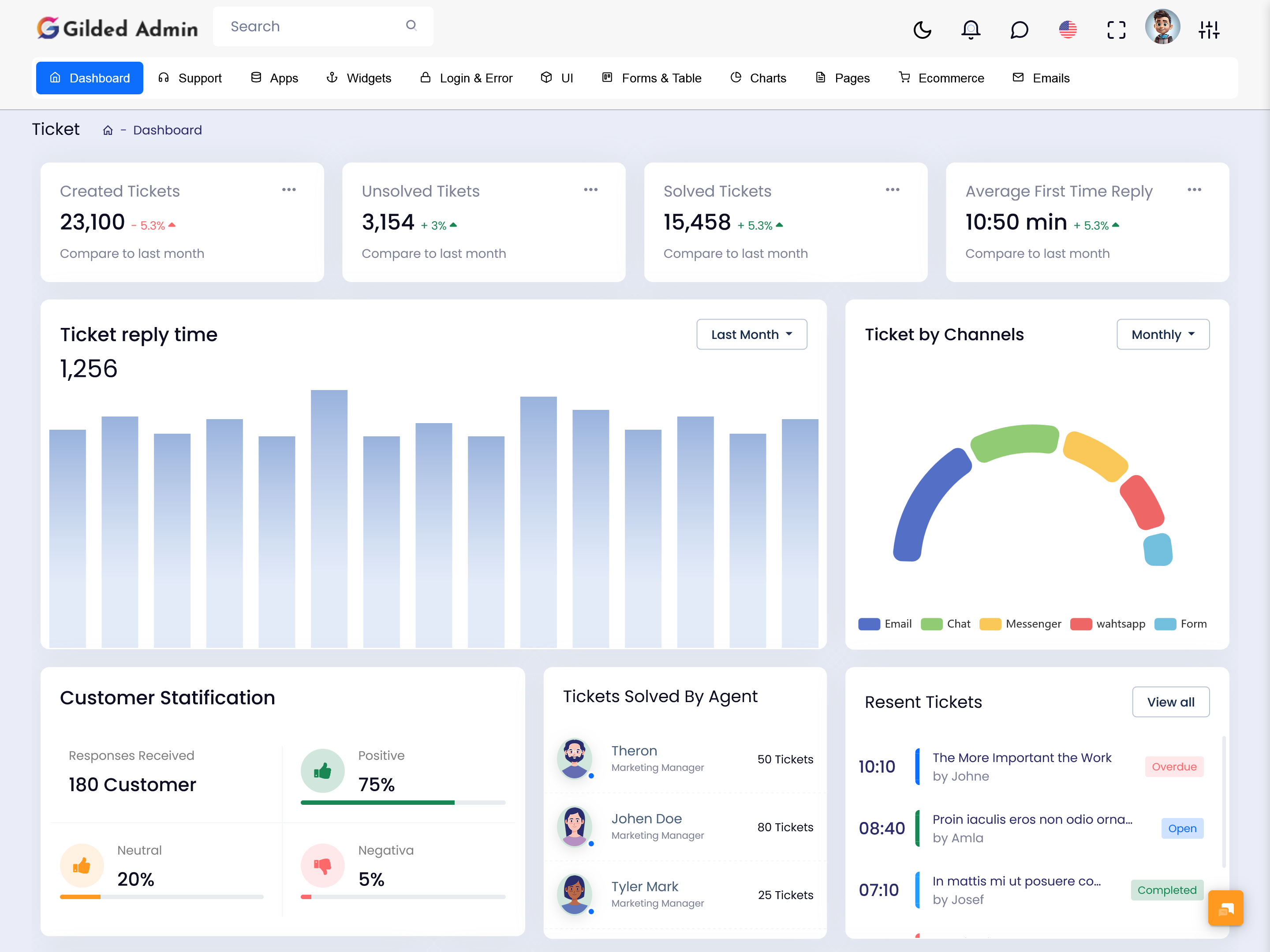Open the Login & Error menu
This screenshot has width=1270, height=952.
pos(466,78)
